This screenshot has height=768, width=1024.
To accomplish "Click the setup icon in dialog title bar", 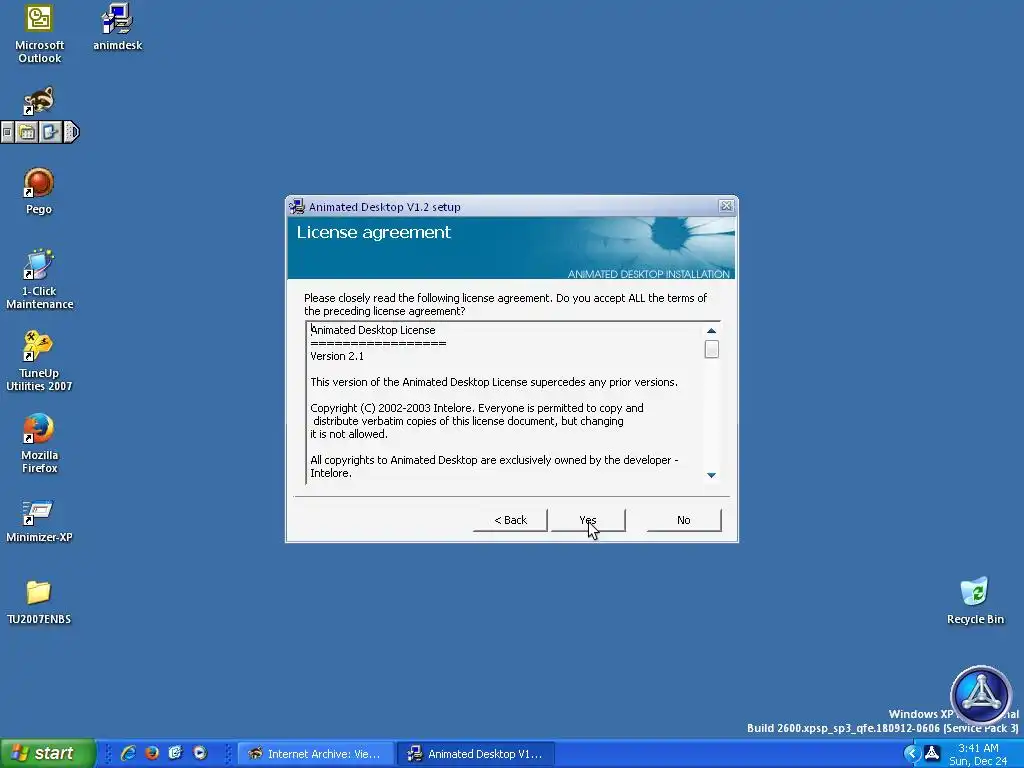I will [297, 207].
